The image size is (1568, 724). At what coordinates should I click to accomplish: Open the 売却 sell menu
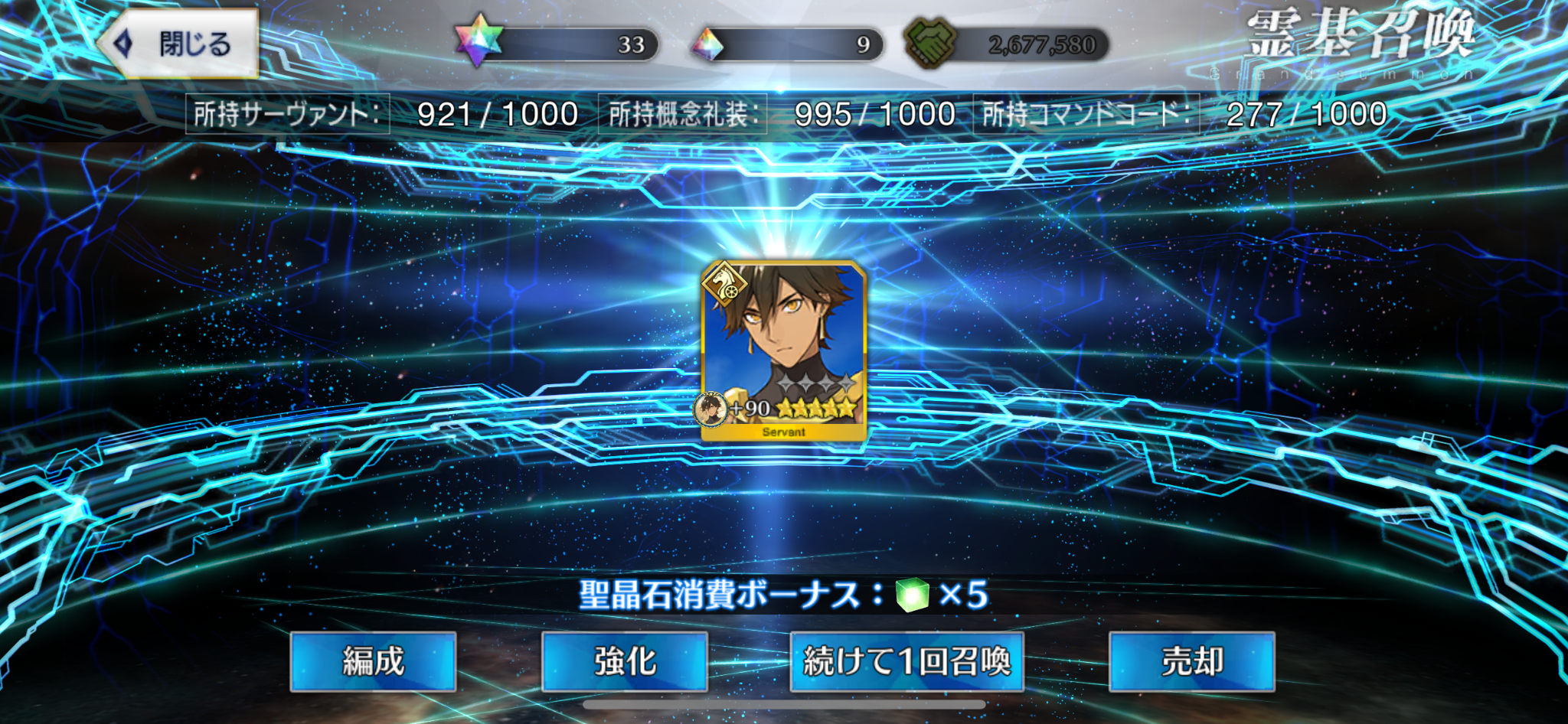coord(1192,661)
